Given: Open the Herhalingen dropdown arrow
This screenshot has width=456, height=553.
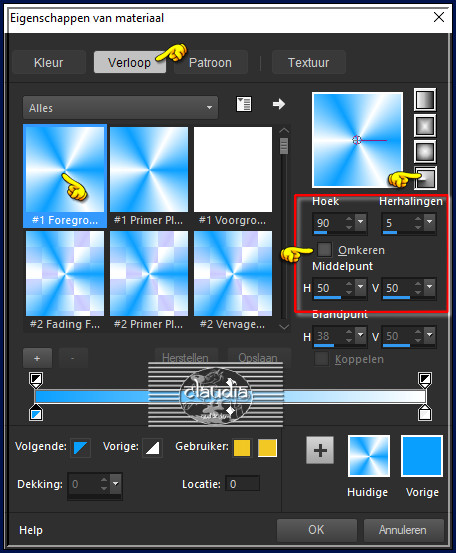Looking at the screenshot, I should pos(429,222).
